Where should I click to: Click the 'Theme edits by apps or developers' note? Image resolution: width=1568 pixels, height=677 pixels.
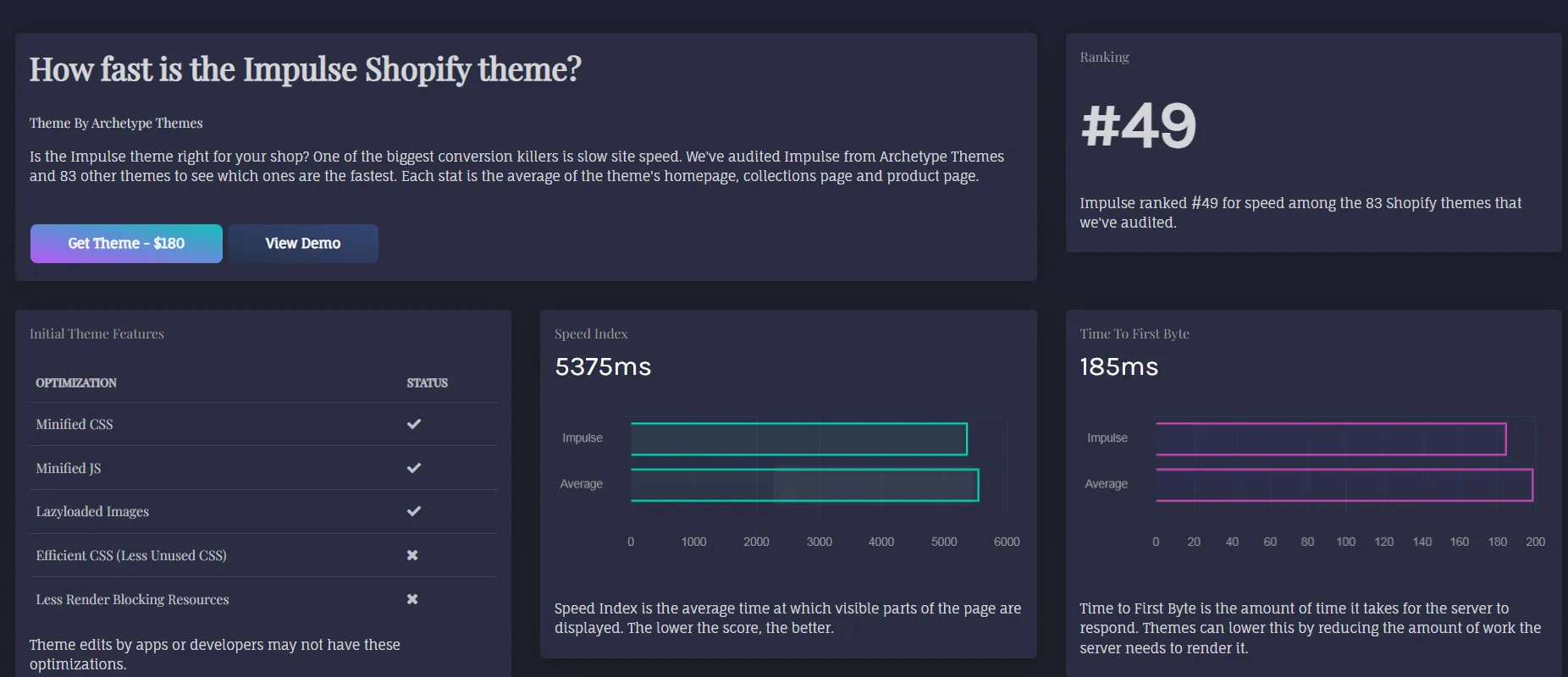click(215, 654)
